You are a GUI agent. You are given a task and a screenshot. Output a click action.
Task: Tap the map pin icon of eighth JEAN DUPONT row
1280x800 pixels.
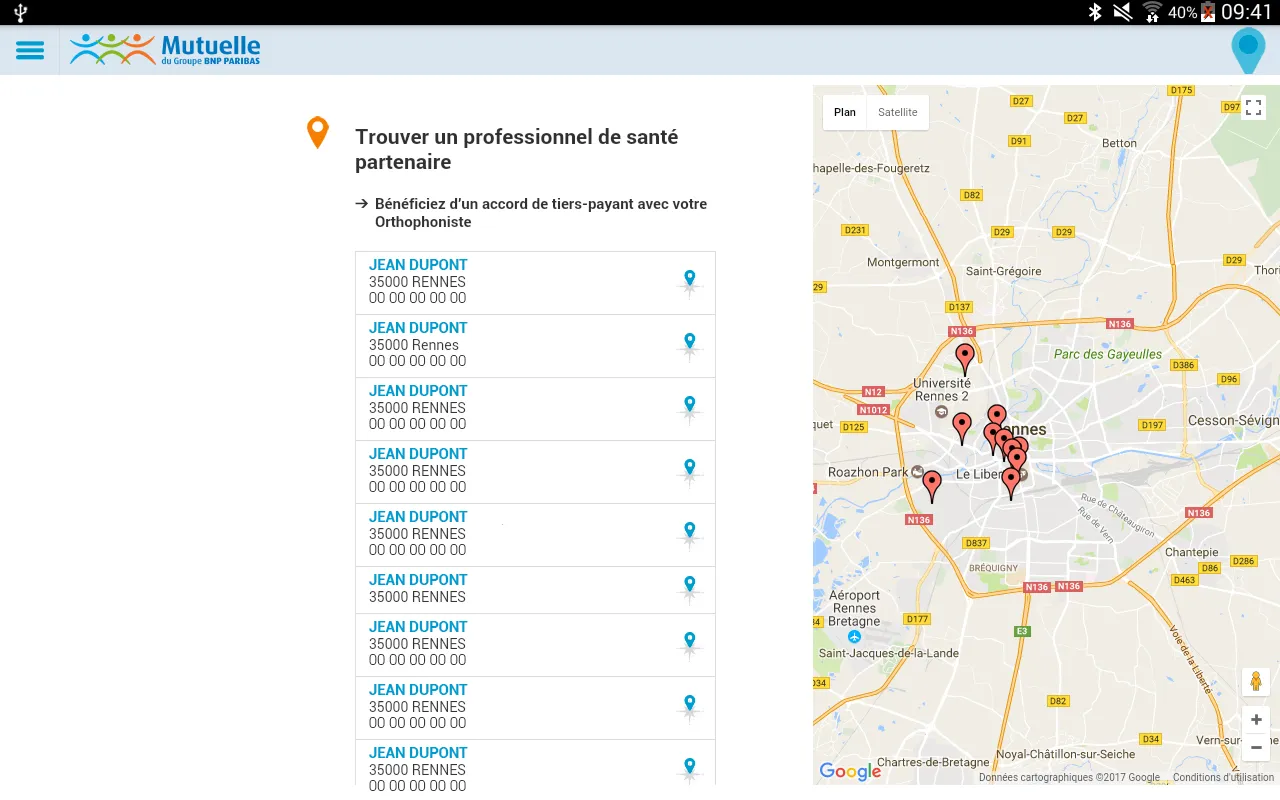689,708
